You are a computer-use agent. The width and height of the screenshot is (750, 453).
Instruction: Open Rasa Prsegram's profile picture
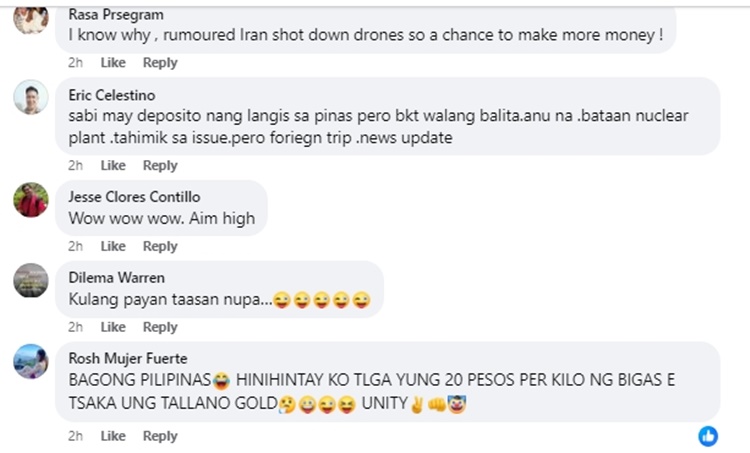[31, 19]
